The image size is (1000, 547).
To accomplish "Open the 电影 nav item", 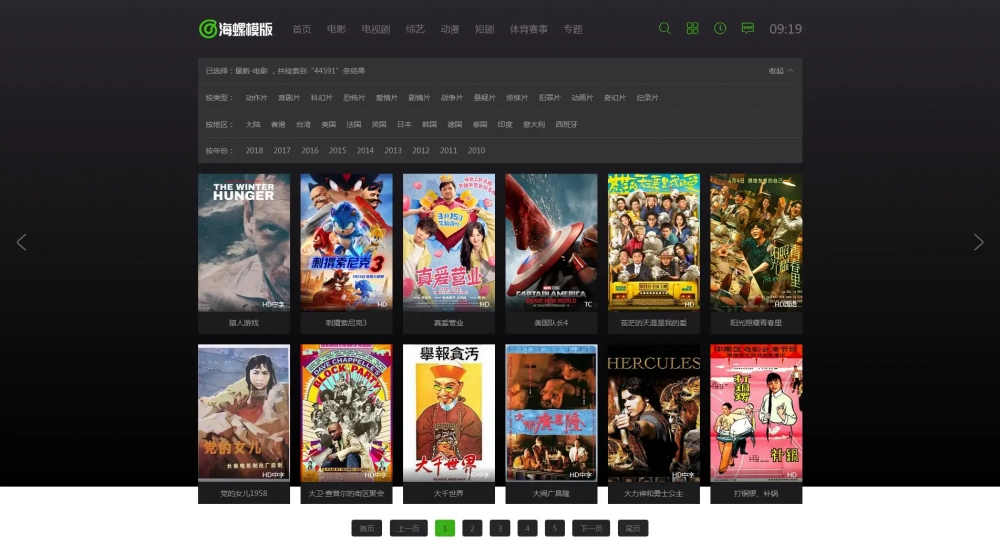I will click(336, 29).
